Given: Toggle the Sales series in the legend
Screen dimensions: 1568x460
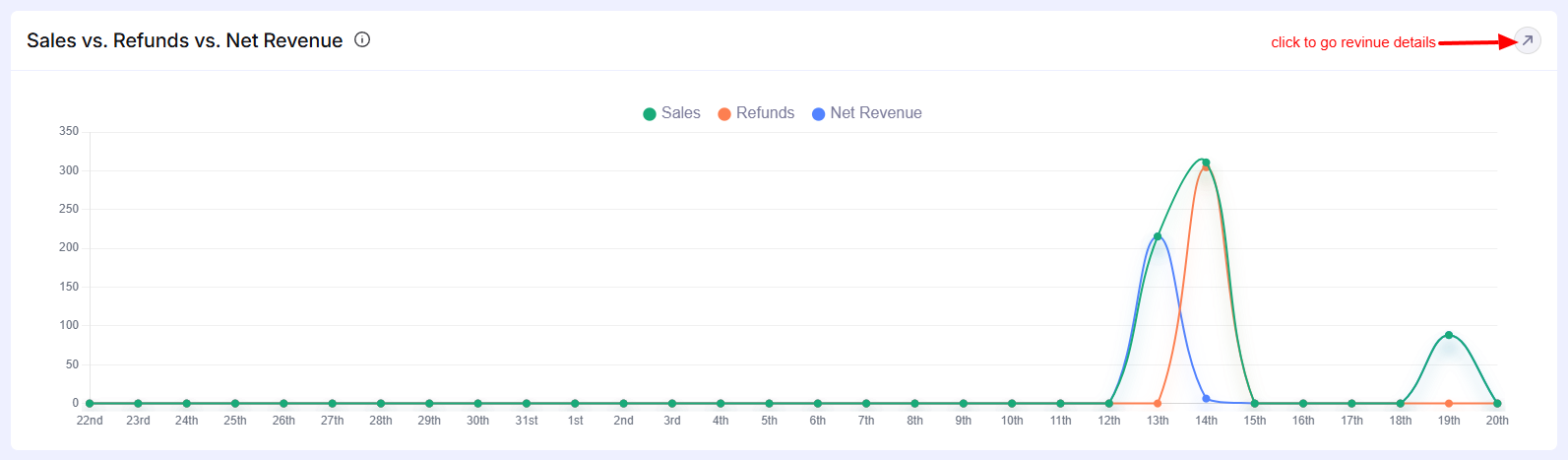Looking at the screenshot, I should click(671, 113).
